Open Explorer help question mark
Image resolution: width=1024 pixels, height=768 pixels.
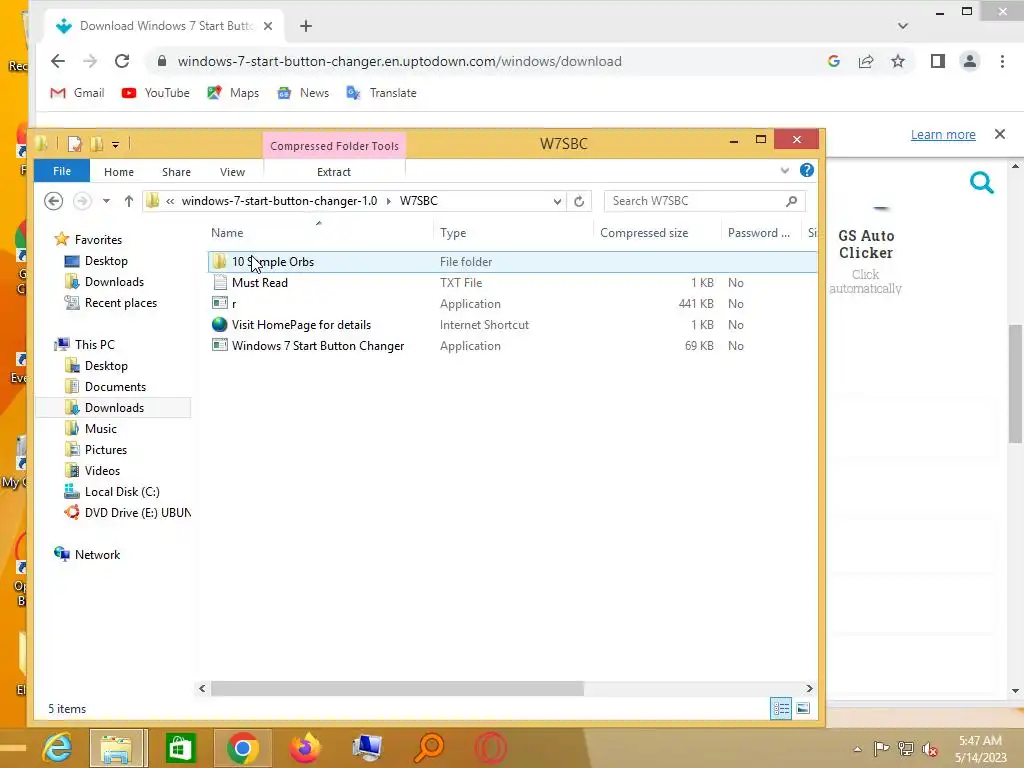pyautogui.click(x=807, y=170)
